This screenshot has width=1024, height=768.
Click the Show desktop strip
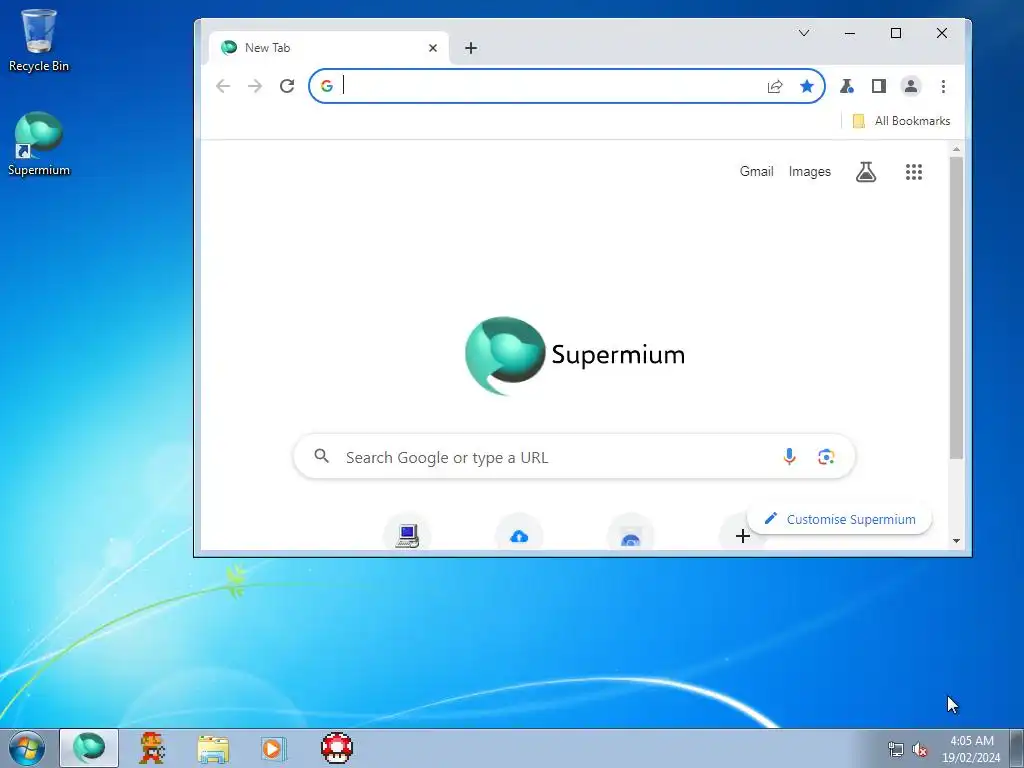point(1017,748)
